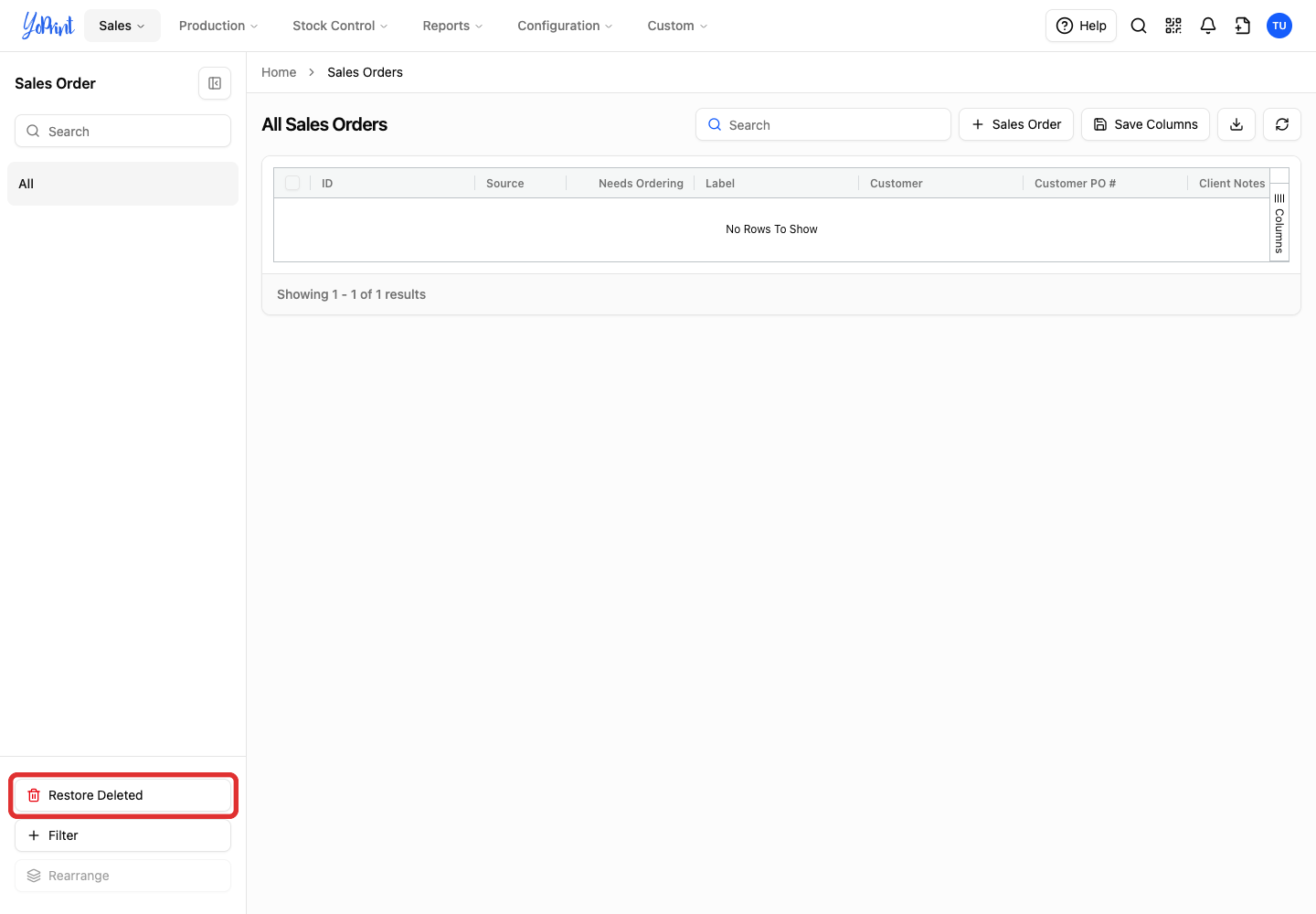The width and height of the screenshot is (1316, 914).
Task: Open the Custom dropdown menu
Action: tap(677, 26)
